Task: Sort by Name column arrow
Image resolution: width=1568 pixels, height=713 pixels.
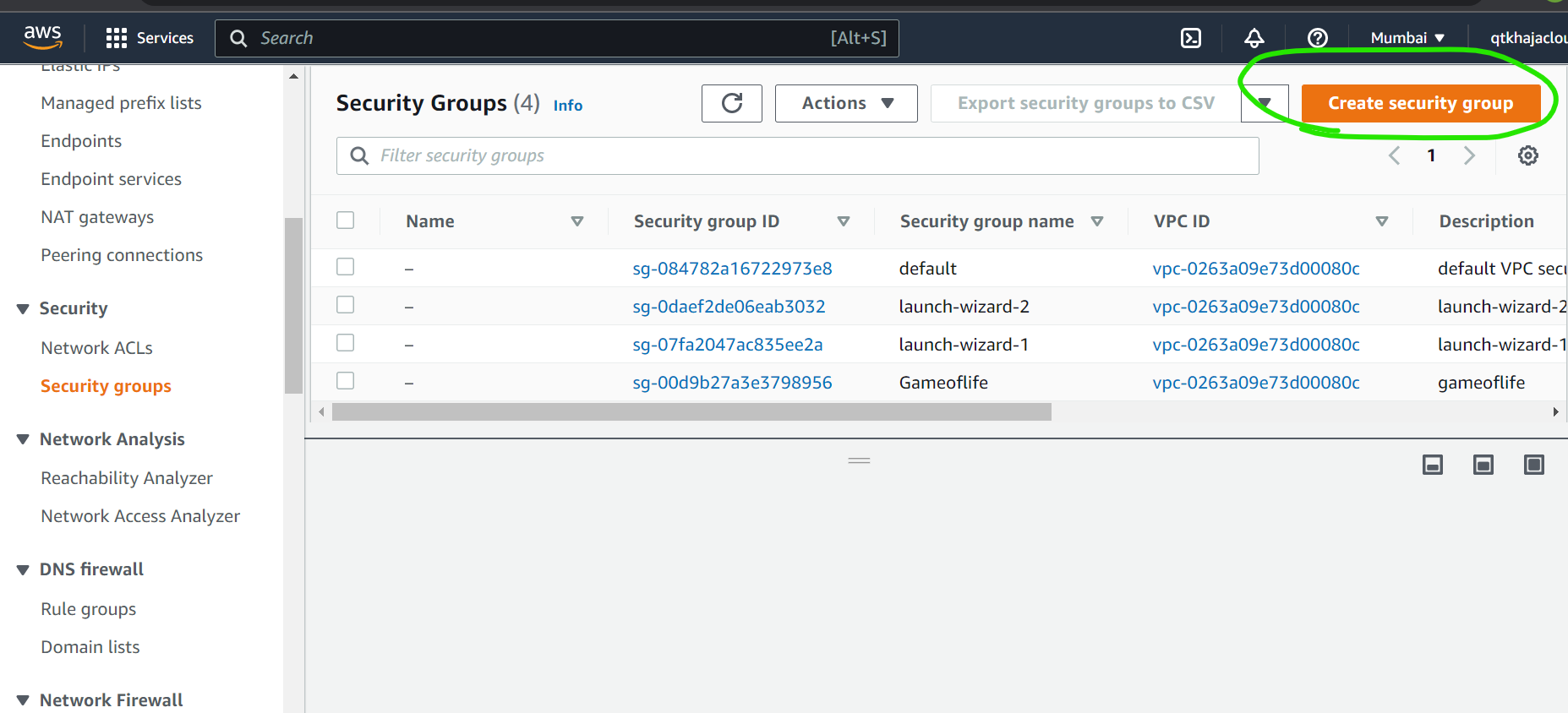Action: (x=577, y=221)
